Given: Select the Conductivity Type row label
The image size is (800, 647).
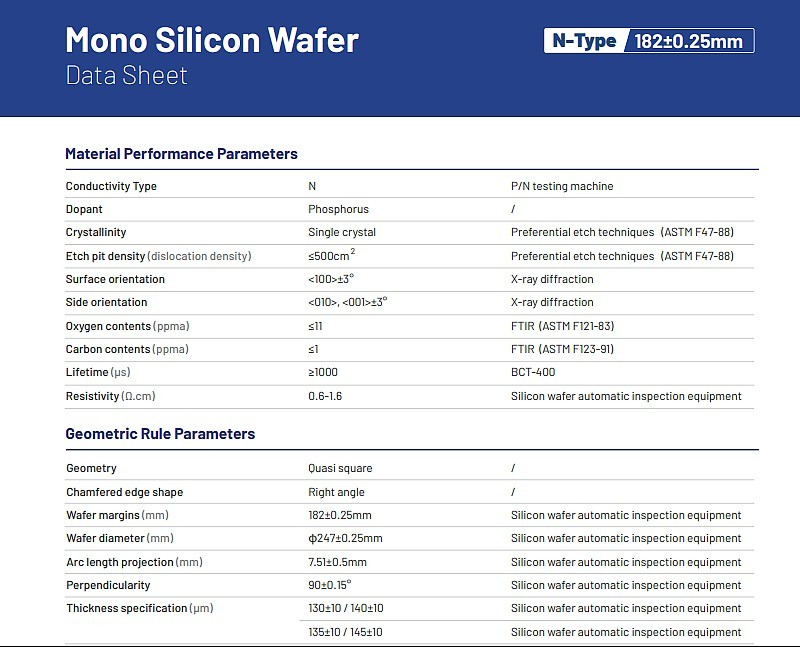Looking at the screenshot, I should (111, 186).
